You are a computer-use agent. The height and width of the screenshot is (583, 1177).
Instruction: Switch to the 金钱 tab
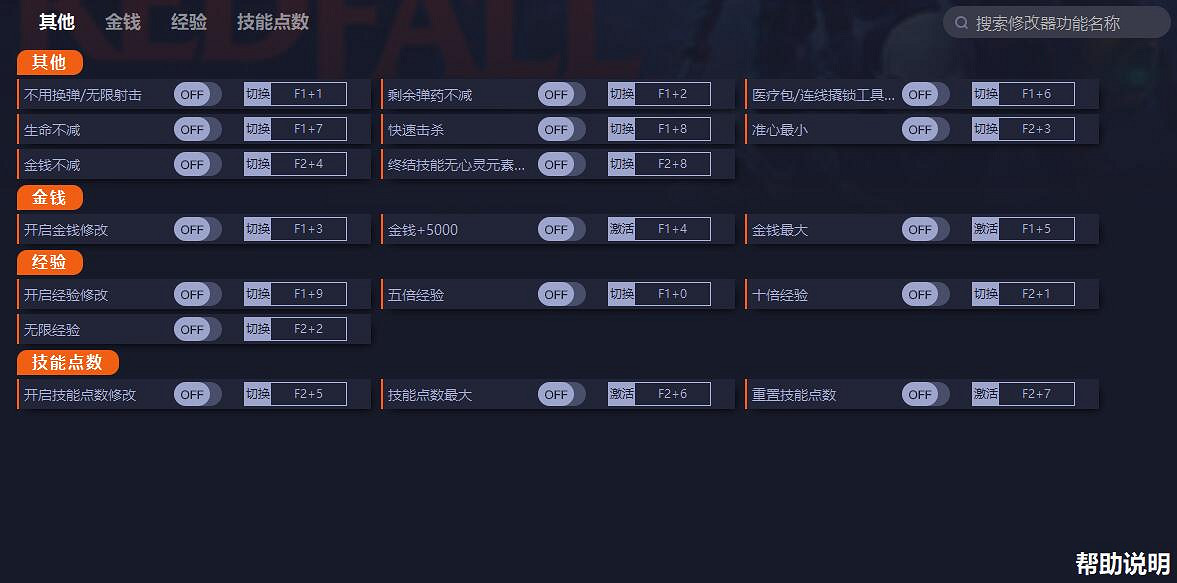[123, 22]
